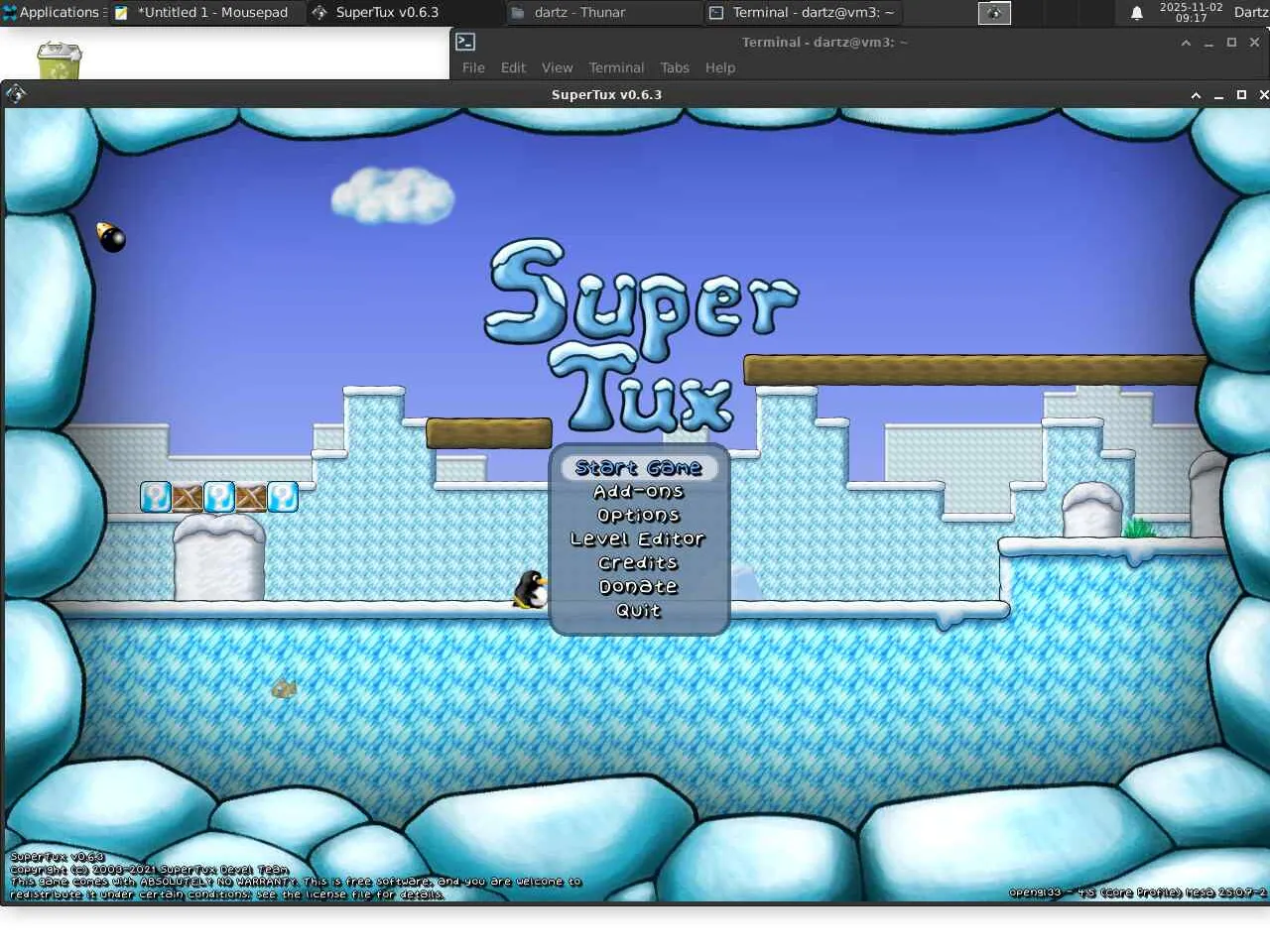Minimize the SuperTux game window

point(1218,95)
